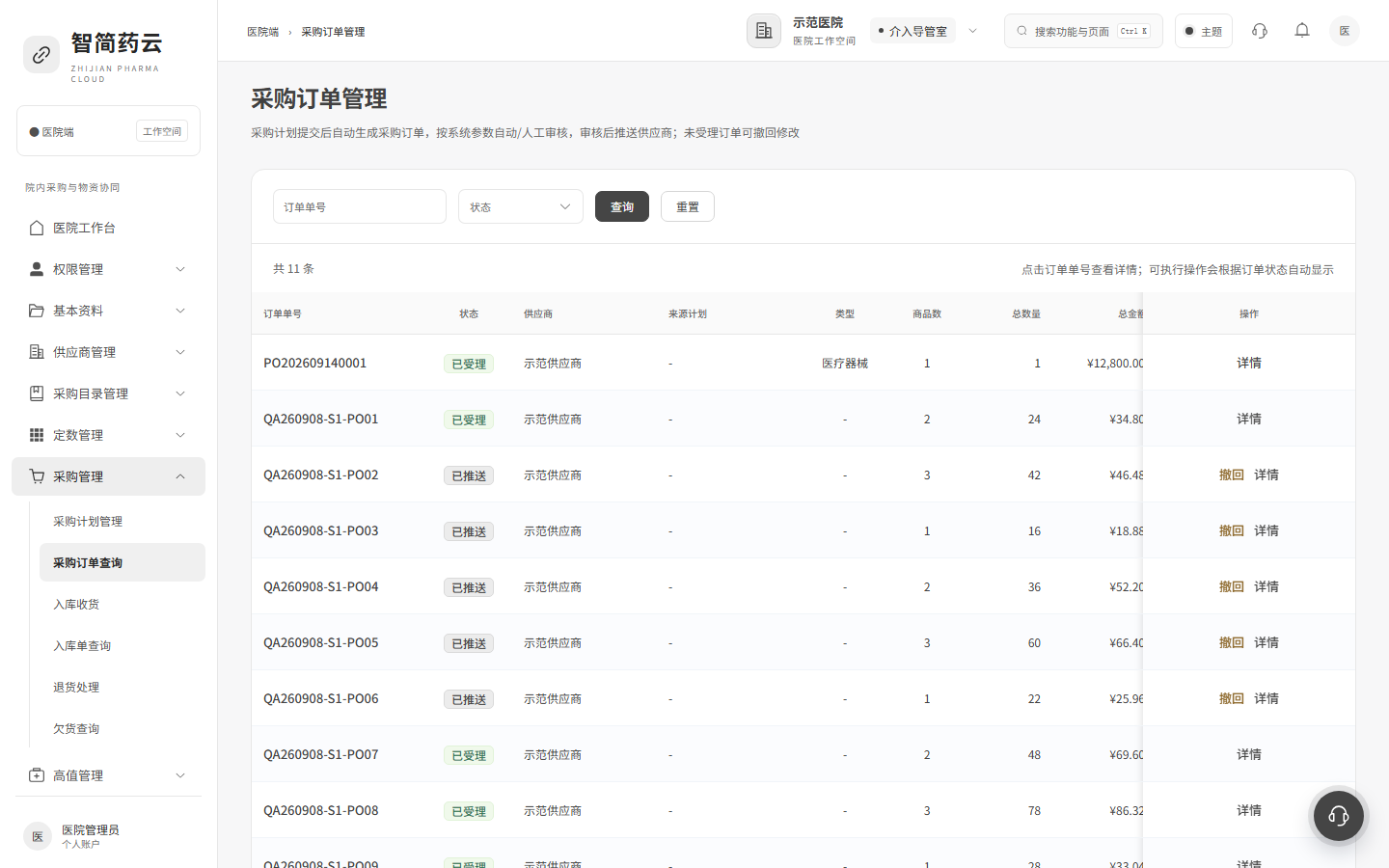The image size is (1389, 868).
Task: Click the user avatar 医 in top bar
Action: 1345,31
